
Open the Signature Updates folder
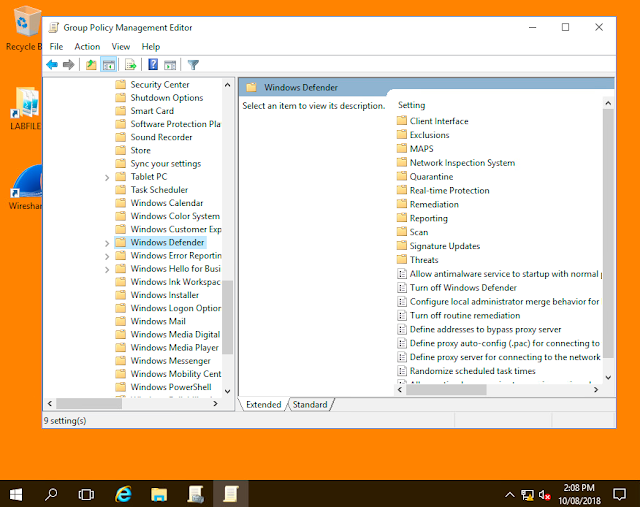[x=444, y=246]
